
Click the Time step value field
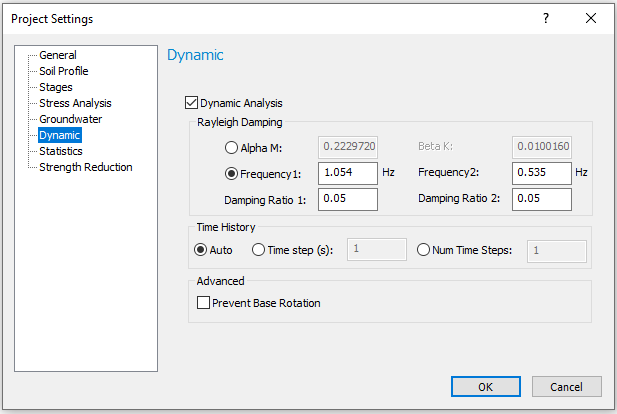(377, 250)
